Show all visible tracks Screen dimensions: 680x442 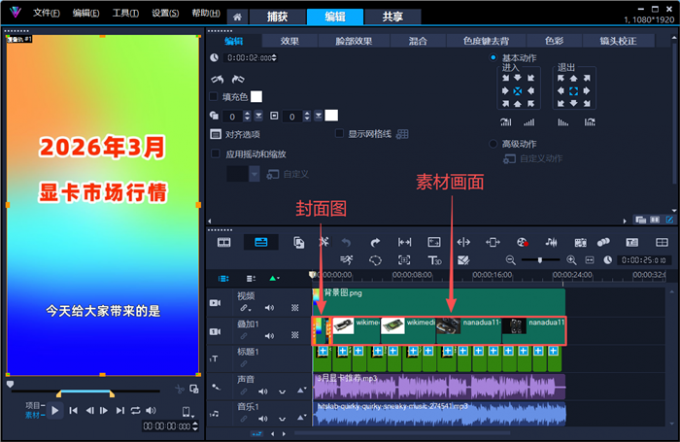224,278
